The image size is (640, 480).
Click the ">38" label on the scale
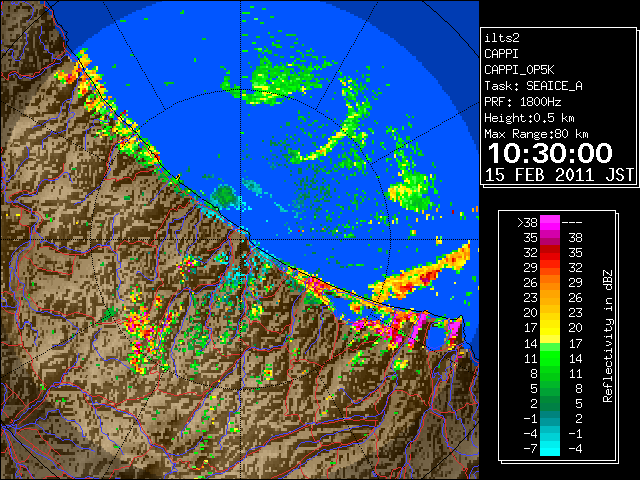point(527,223)
